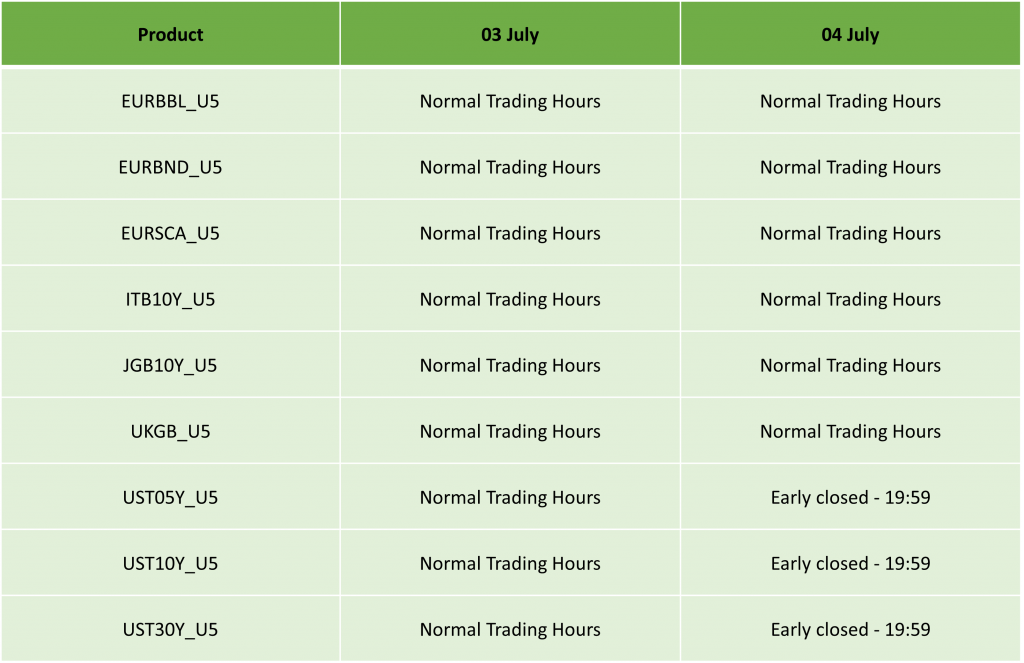Screen dimensions: 1024x663
Task: Click the Product column header
Action: coord(170,33)
